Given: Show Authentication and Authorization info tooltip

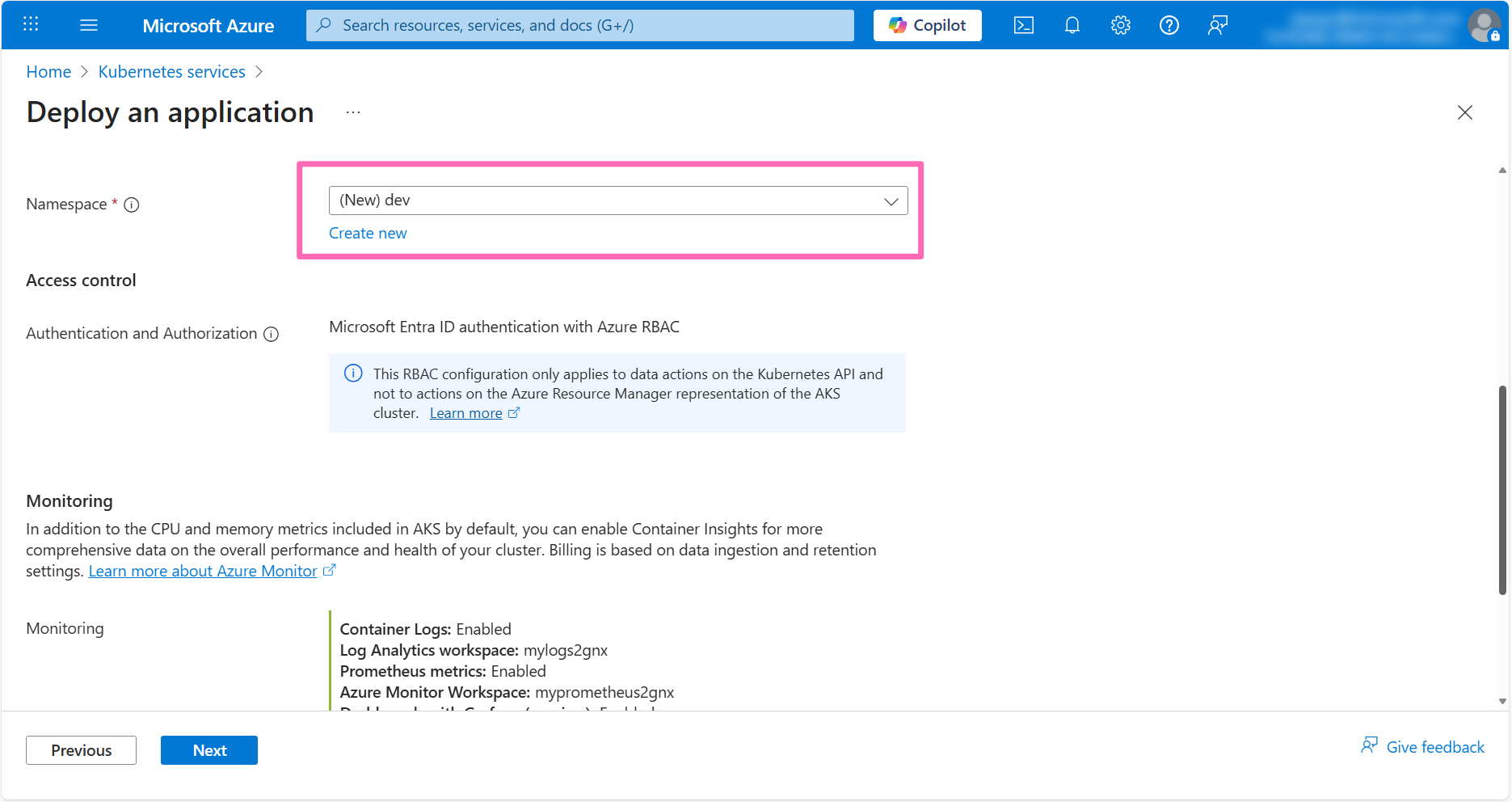Looking at the screenshot, I should (272, 335).
